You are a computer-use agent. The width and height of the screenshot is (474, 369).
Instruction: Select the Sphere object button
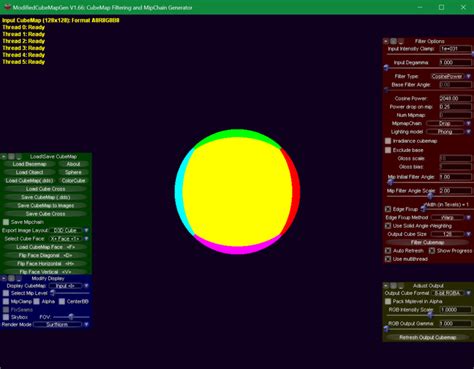tap(73, 172)
